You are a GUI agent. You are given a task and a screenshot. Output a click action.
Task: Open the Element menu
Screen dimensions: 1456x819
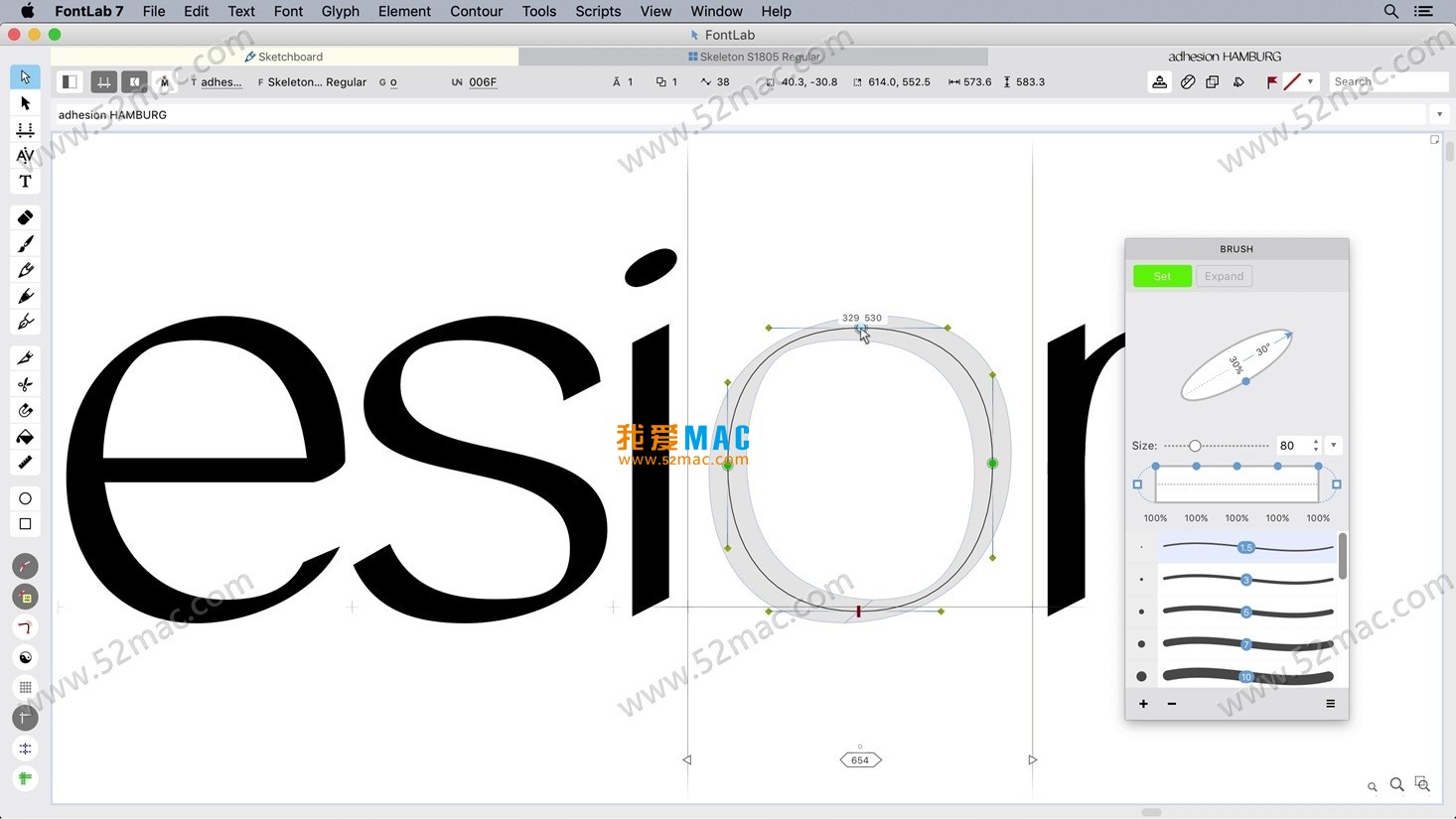[x=404, y=11]
